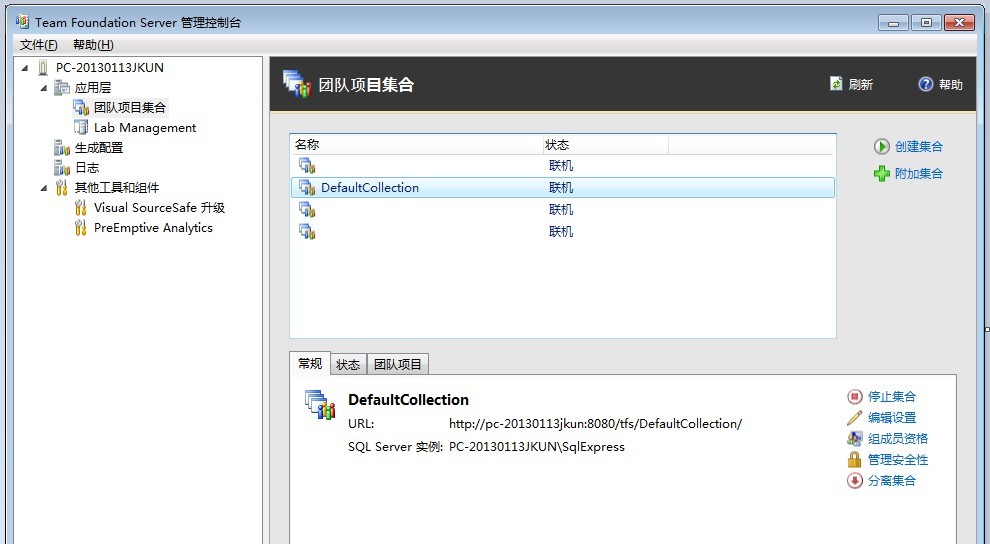Switch to the 团队项目 tab
The image size is (990, 544).
pos(398,364)
